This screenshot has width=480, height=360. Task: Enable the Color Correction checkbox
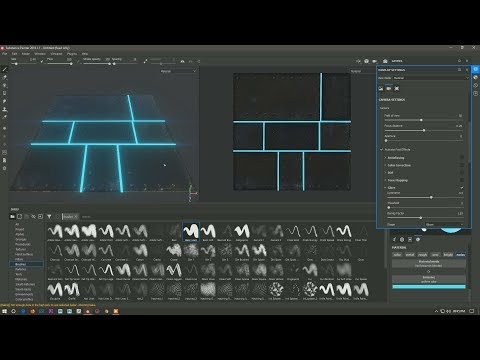click(462, 165)
